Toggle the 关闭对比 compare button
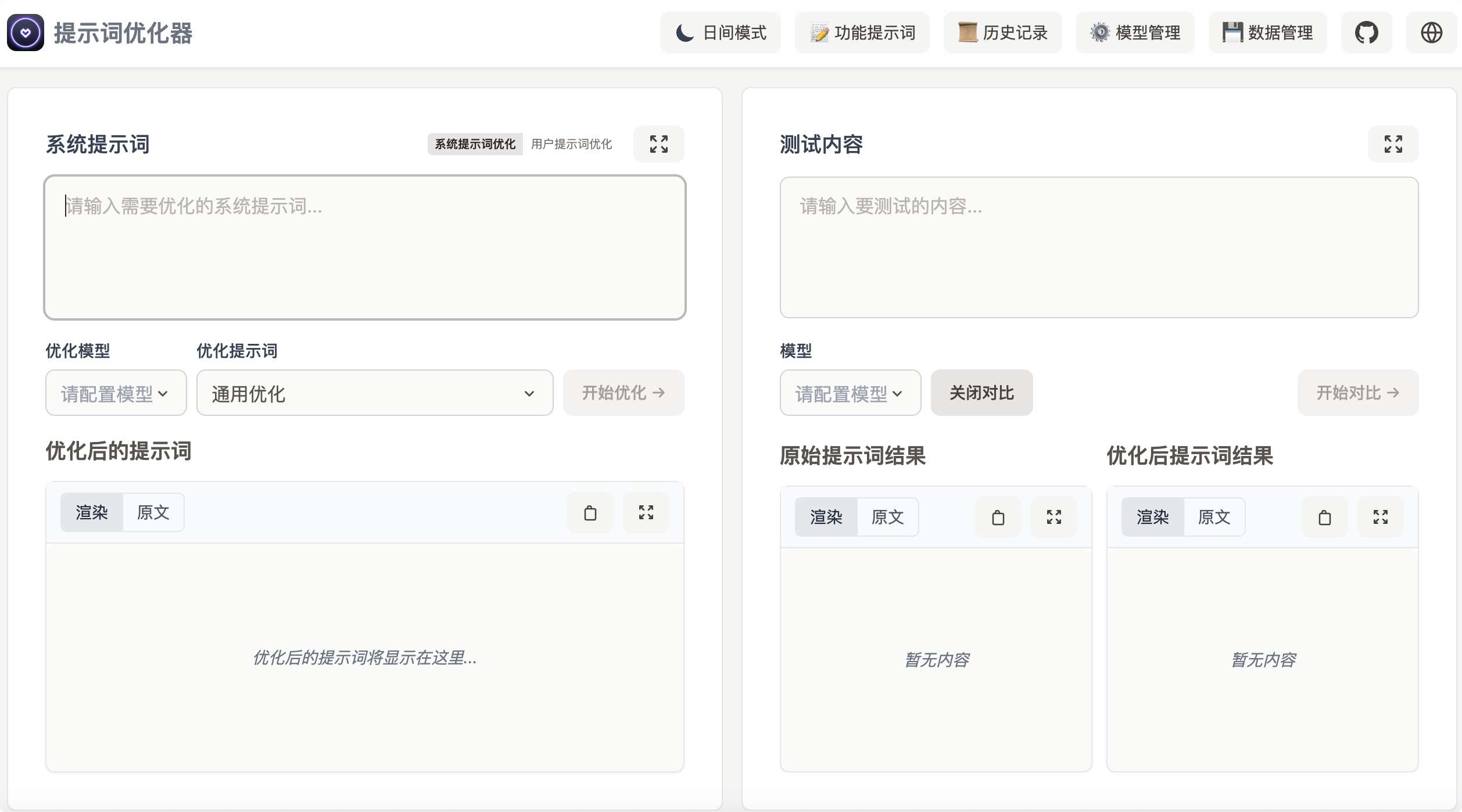The height and width of the screenshot is (812, 1462). 981,393
